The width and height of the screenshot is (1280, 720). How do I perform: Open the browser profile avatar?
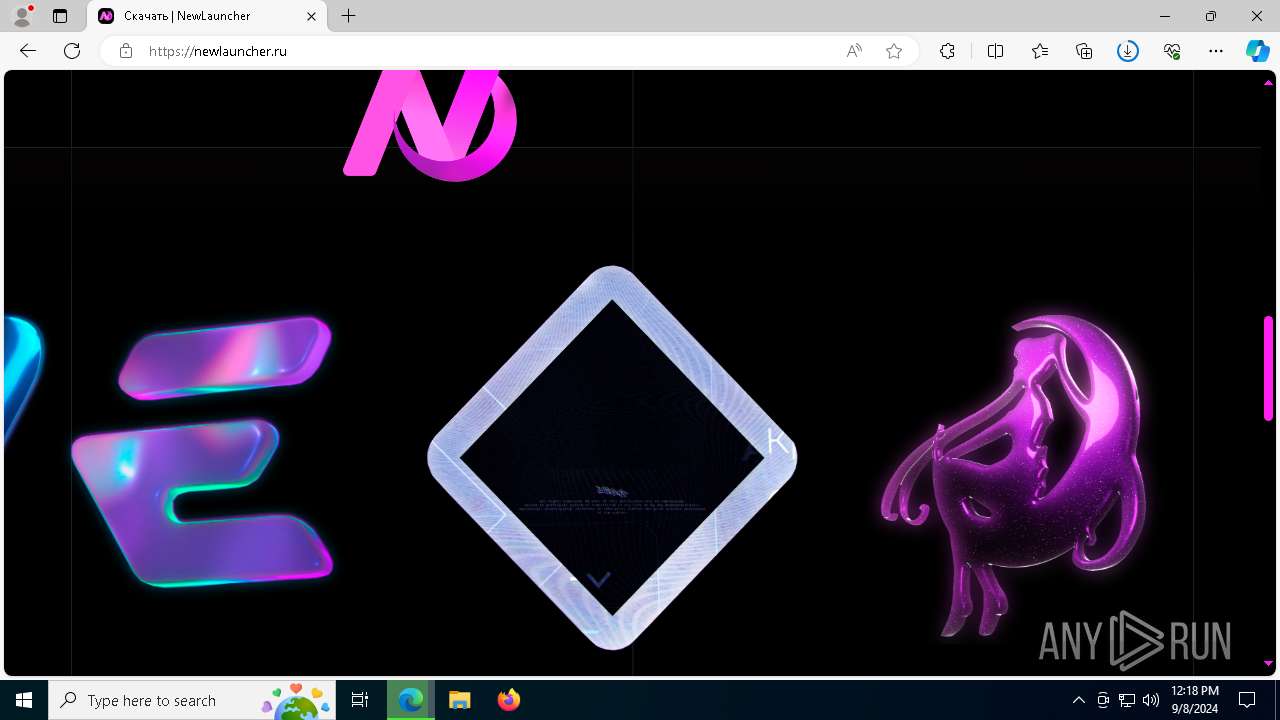pos(21,16)
